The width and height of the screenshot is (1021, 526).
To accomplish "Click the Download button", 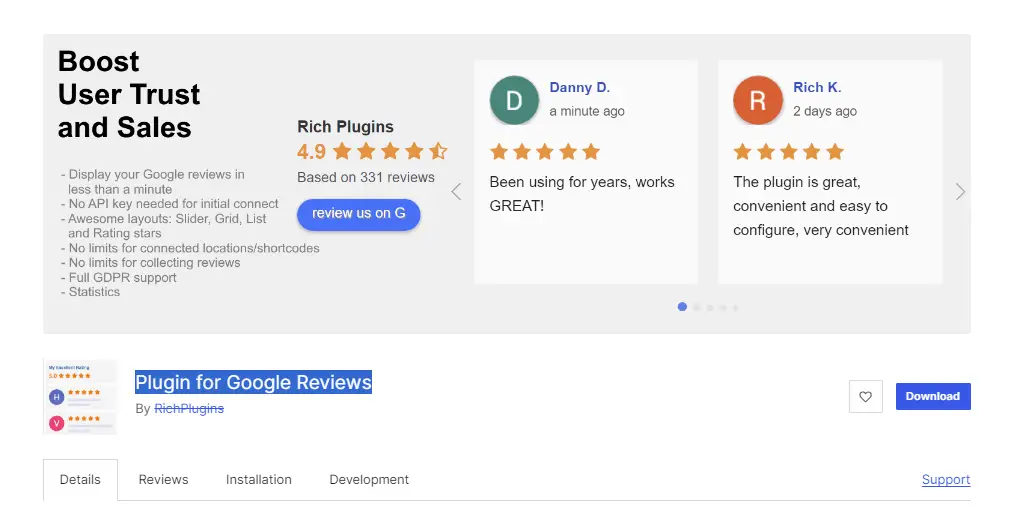I will pyautogui.click(x=933, y=396).
